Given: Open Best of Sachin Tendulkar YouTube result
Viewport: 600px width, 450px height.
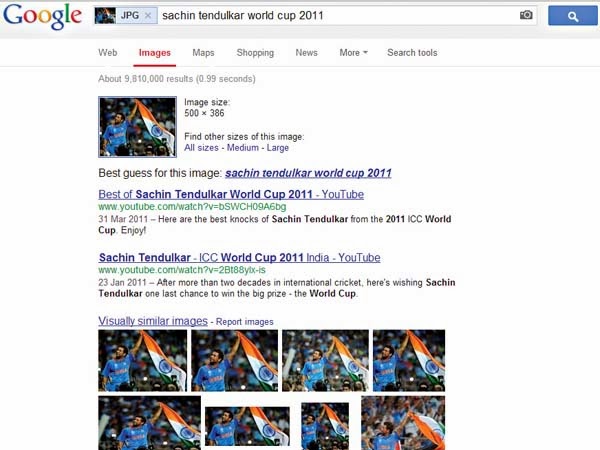Looking at the screenshot, I should click(x=231, y=194).
